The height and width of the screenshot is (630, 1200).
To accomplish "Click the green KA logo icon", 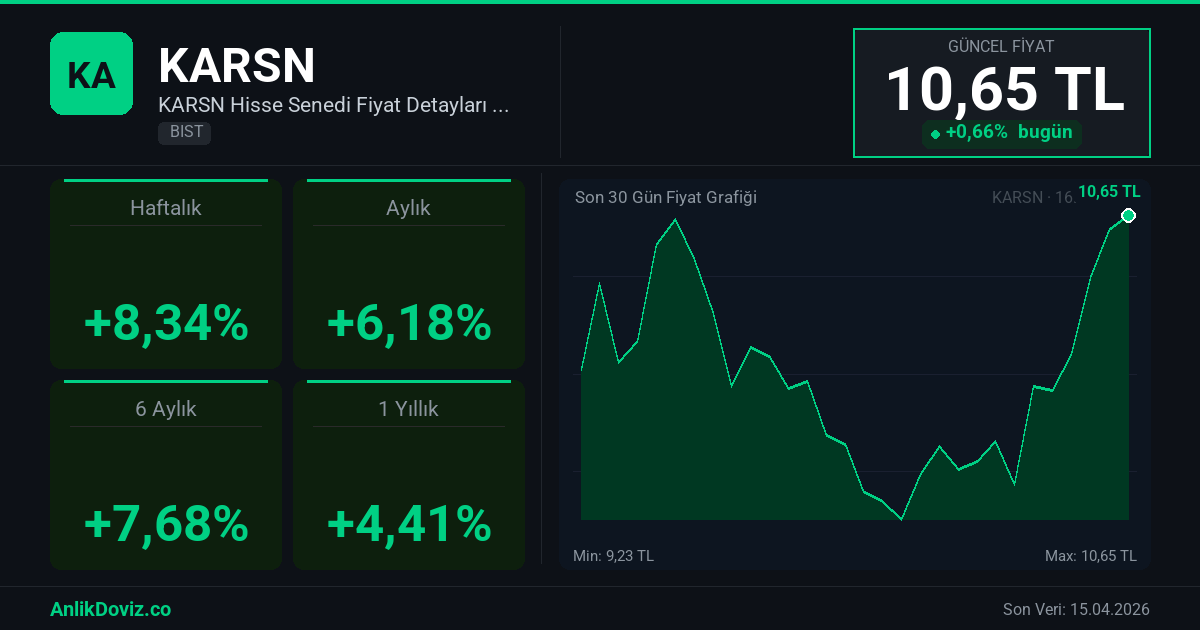I will [91, 73].
